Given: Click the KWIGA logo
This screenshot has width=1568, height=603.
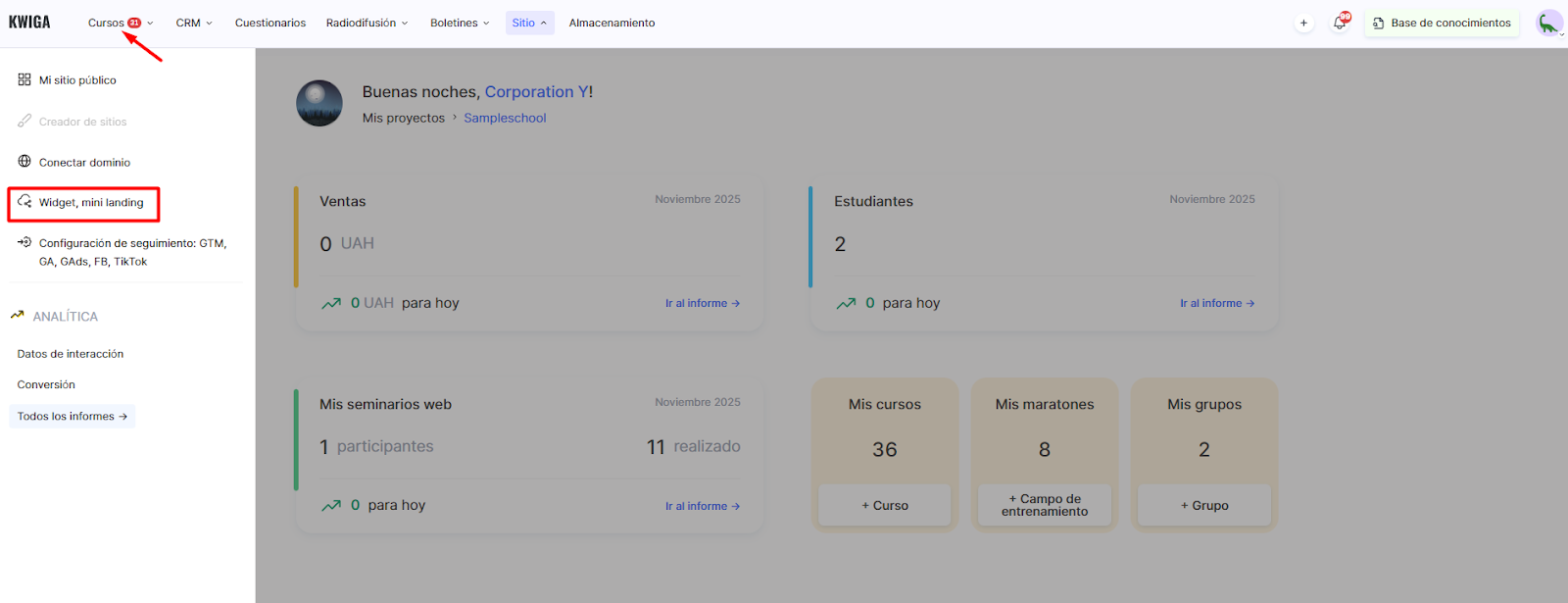Looking at the screenshot, I should (x=29, y=23).
